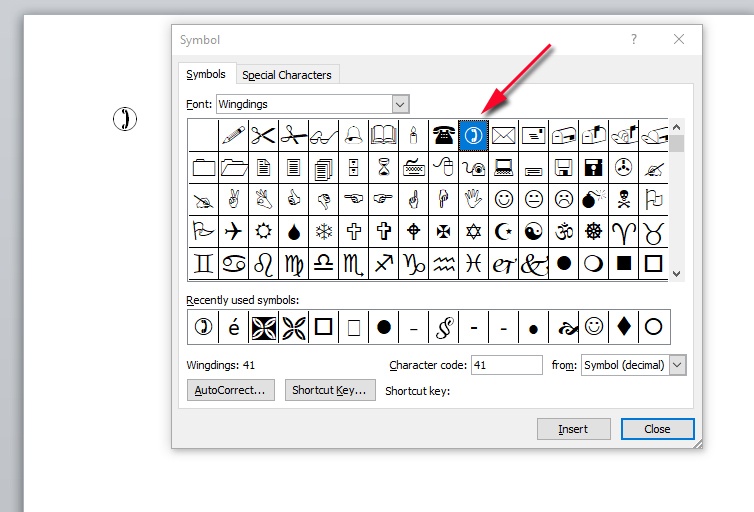Pick recently used empty square symbol
The height and width of the screenshot is (512, 754).
324,327
